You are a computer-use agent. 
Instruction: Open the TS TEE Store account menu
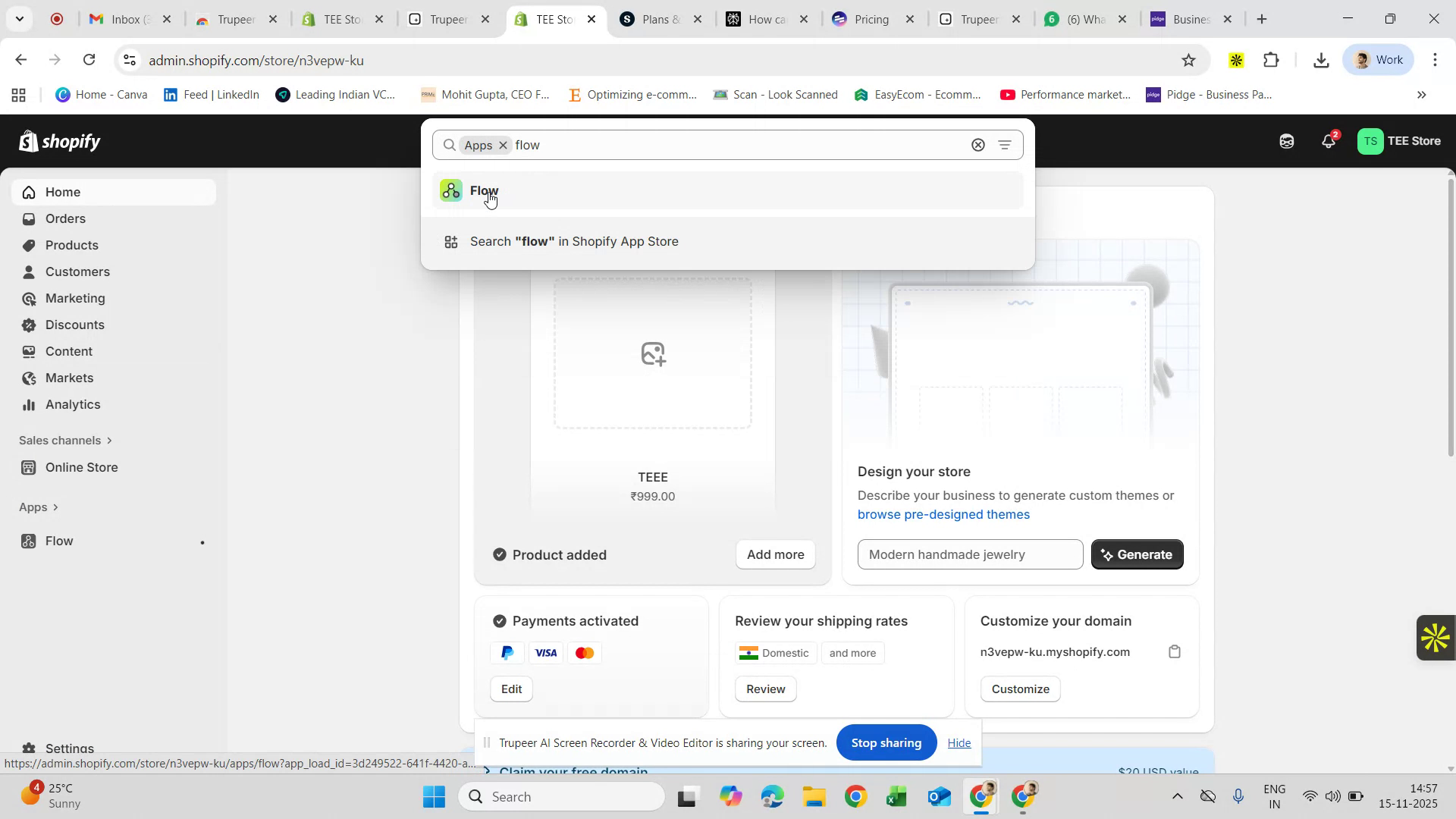(1401, 140)
